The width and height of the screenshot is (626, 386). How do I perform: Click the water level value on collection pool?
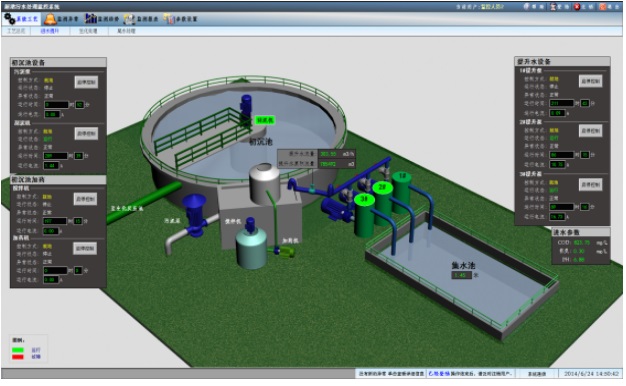click(x=462, y=275)
